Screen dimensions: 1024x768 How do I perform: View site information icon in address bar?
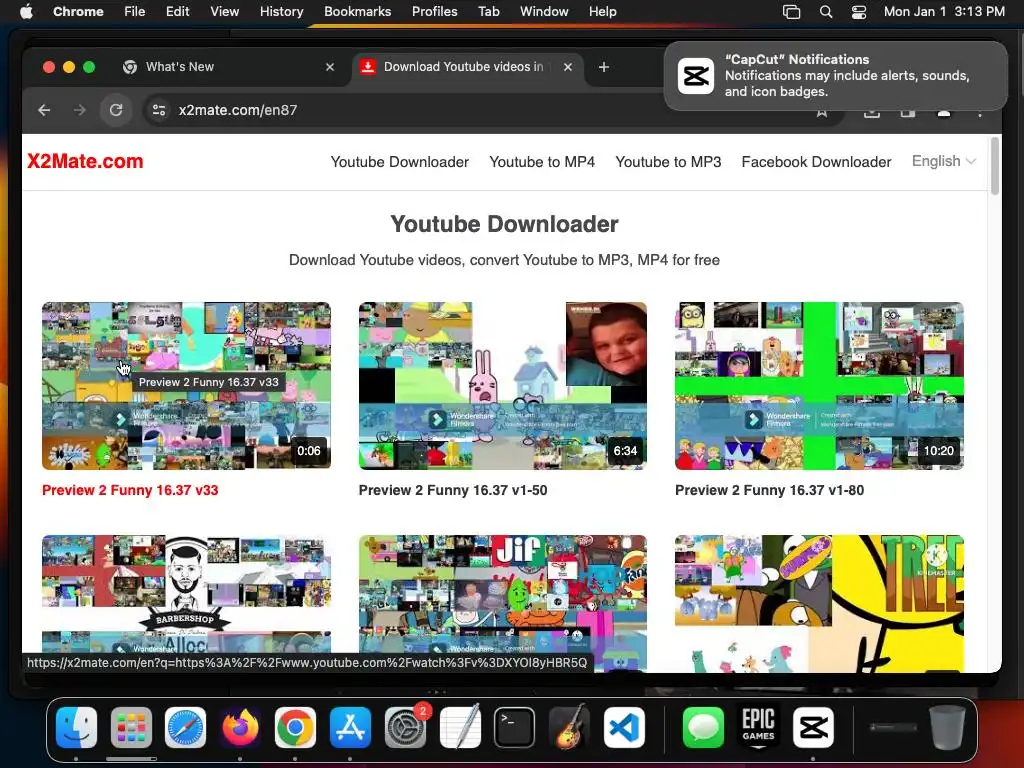(159, 110)
